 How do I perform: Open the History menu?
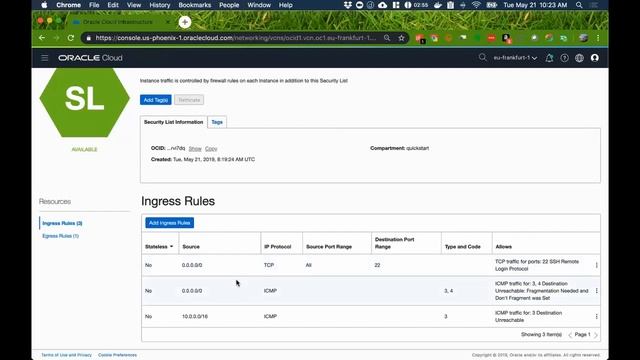[x=160, y=5]
